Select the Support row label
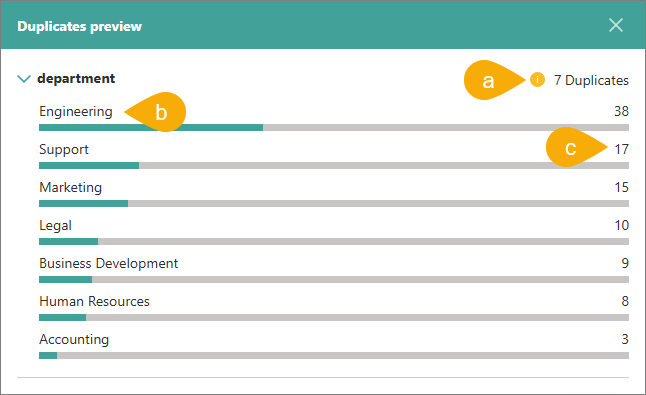 [64, 149]
